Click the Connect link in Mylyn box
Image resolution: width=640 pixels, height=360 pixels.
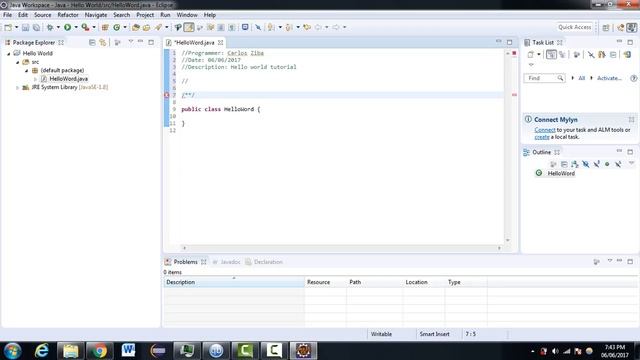(545, 130)
